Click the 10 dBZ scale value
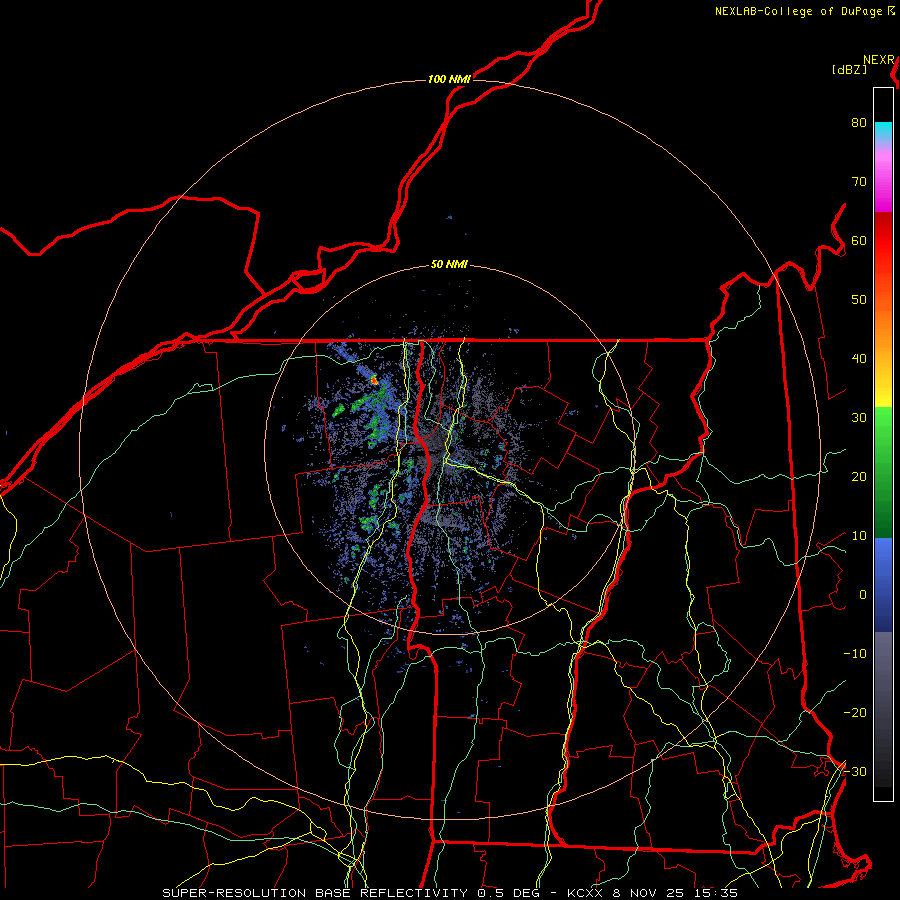This screenshot has width=900, height=900. pyautogui.click(x=859, y=536)
